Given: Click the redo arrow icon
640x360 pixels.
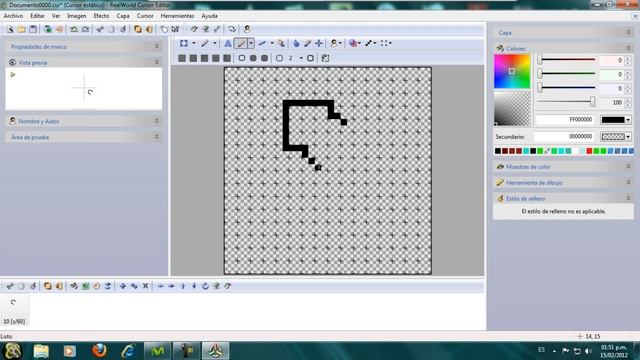Looking at the screenshot, I should tap(85, 29).
